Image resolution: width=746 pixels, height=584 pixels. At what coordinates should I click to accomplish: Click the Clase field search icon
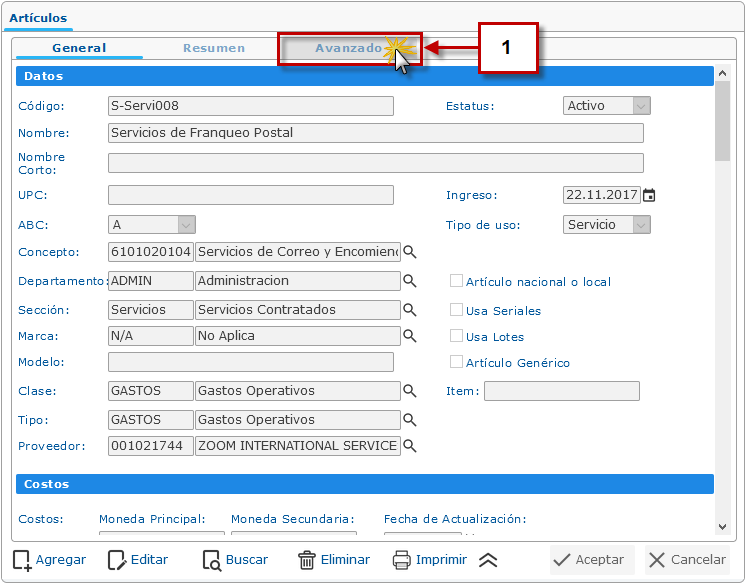pos(409,391)
